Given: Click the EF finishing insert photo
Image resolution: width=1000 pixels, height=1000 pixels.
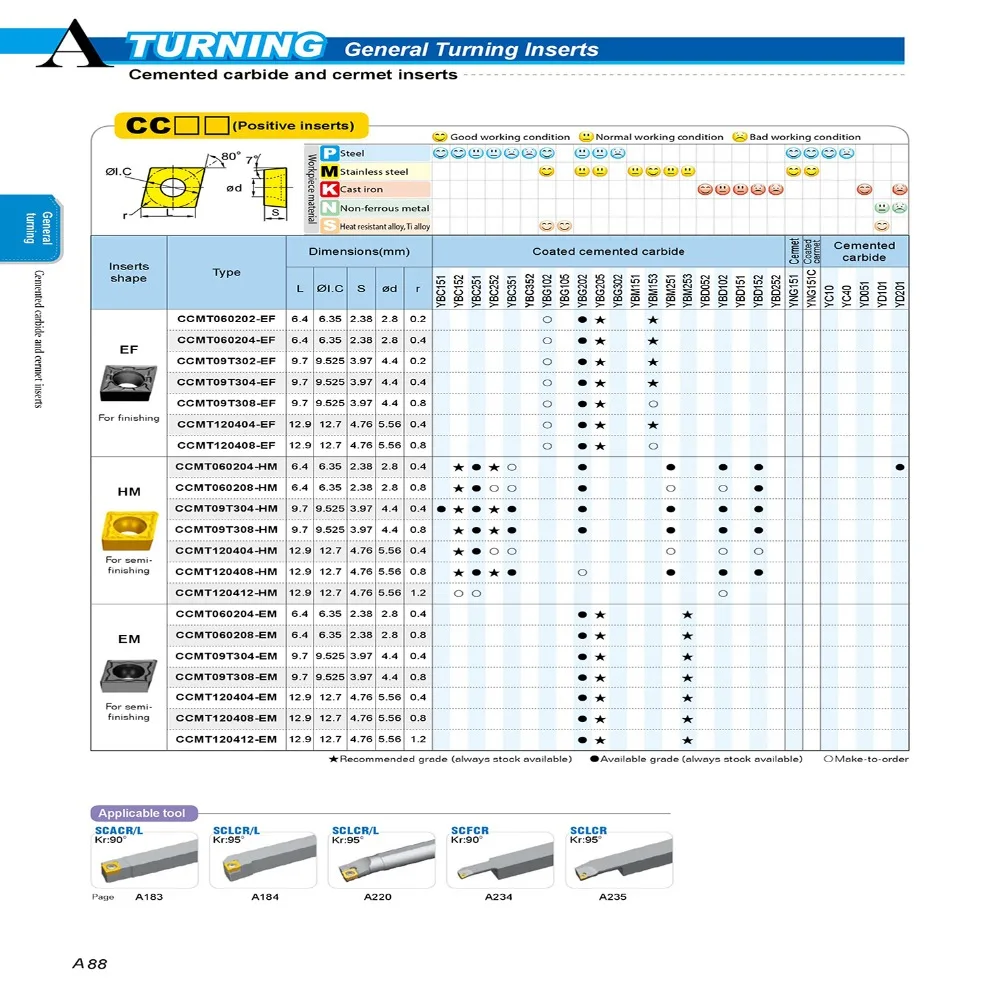Looking at the screenshot, I should 128,383.
